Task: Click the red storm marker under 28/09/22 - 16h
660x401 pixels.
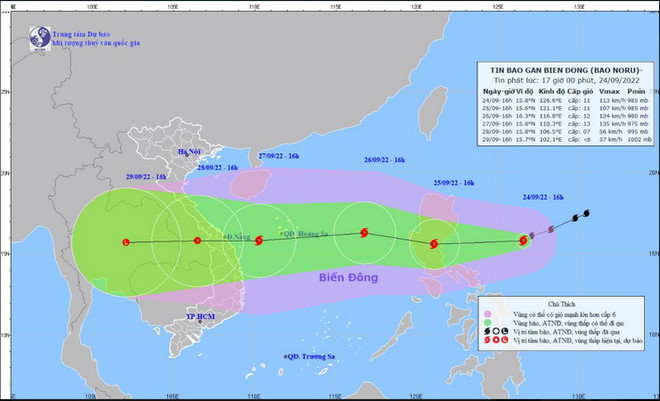Action: [x=197, y=240]
